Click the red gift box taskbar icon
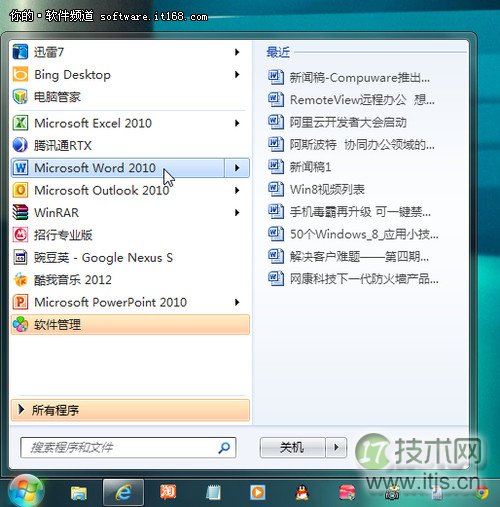Viewport: 500px width, 507px height. (347, 493)
